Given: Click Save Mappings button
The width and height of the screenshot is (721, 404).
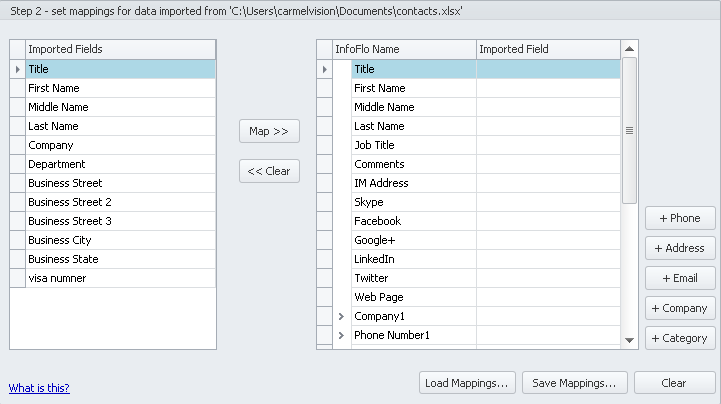Looking at the screenshot, I should pyautogui.click(x=574, y=383).
